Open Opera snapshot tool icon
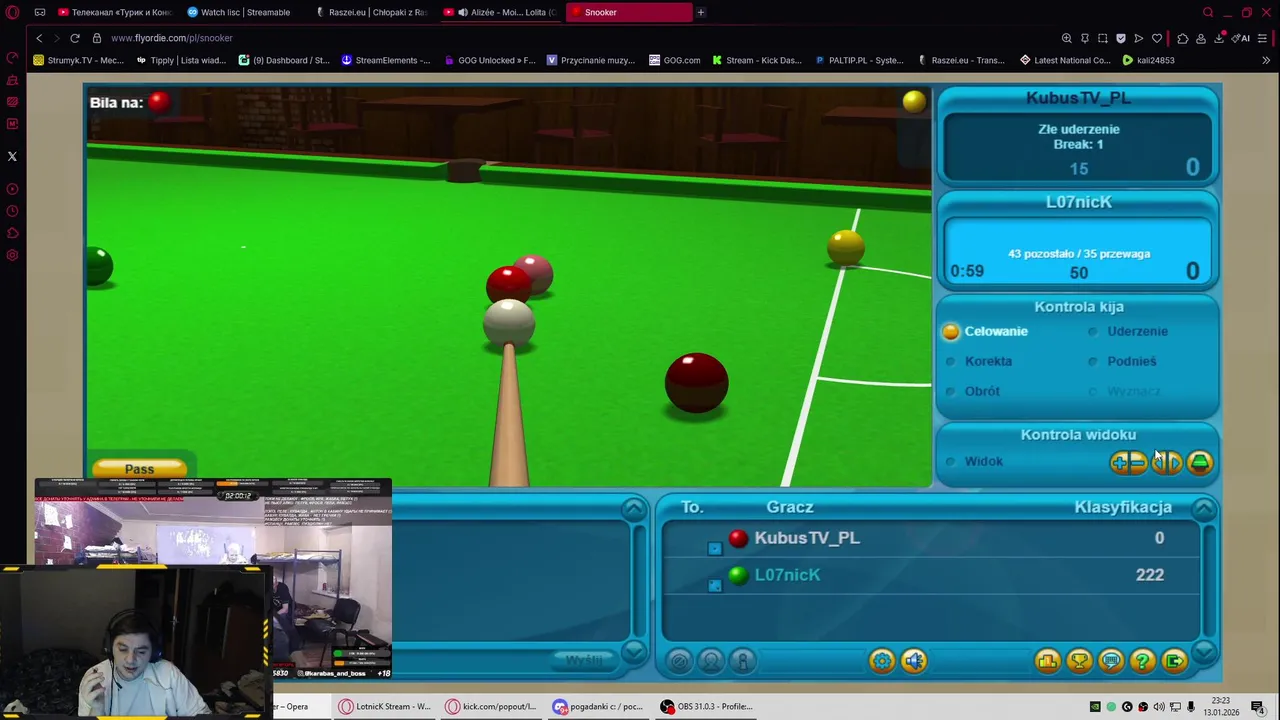Image resolution: width=1280 pixels, height=720 pixels. click(x=1103, y=38)
